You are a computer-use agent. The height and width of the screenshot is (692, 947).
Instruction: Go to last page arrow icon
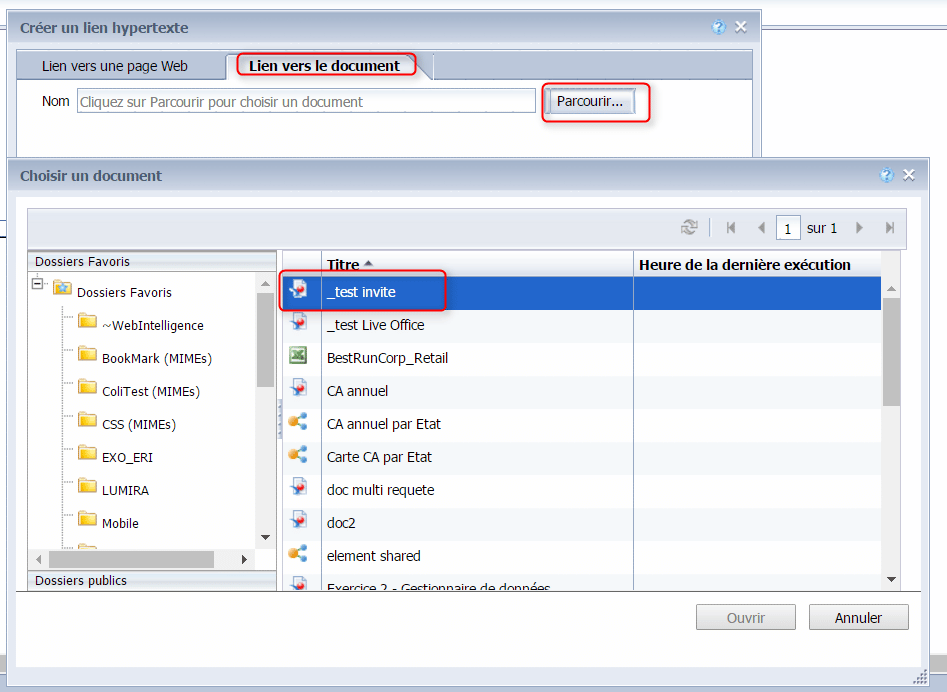tap(890, 228)
